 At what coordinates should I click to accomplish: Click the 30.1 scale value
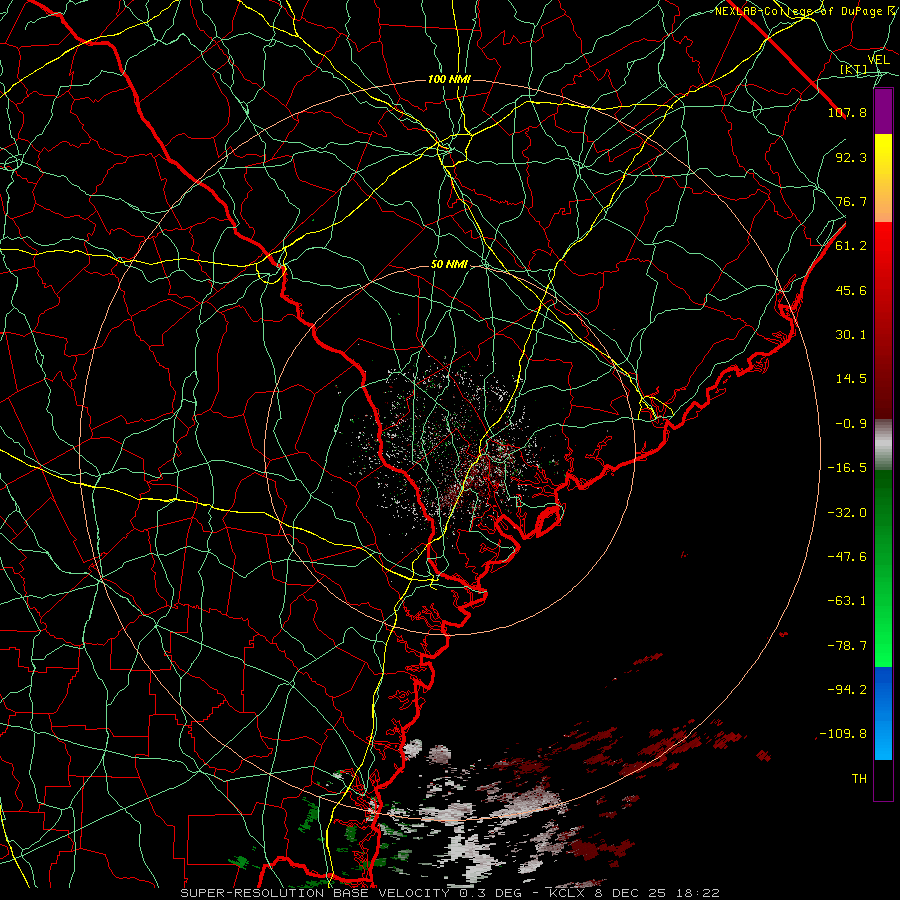(851, 335)
